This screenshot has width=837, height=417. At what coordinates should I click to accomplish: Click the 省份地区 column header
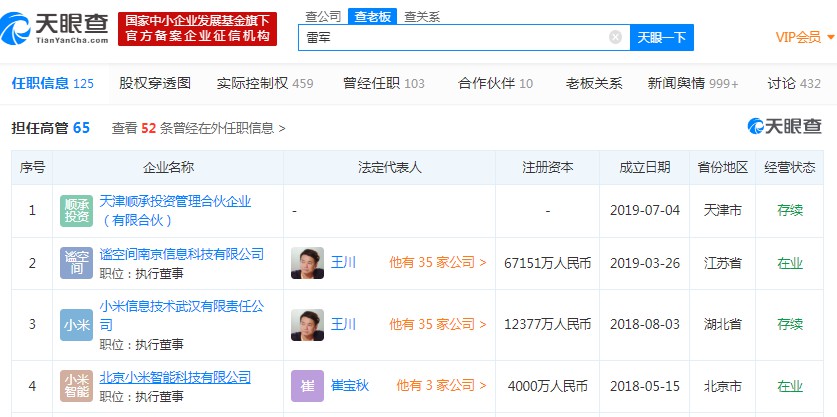[723, 167]
